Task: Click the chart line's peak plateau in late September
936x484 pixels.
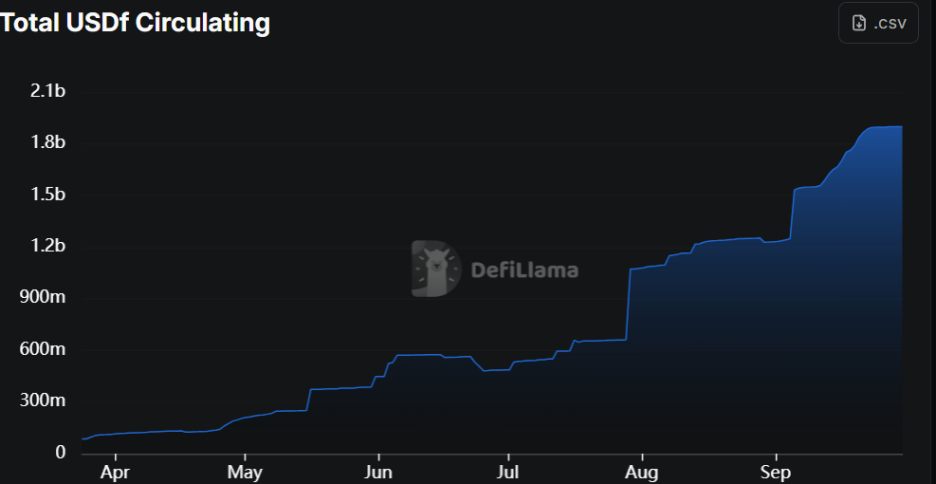Action: (x=885, y=127)
